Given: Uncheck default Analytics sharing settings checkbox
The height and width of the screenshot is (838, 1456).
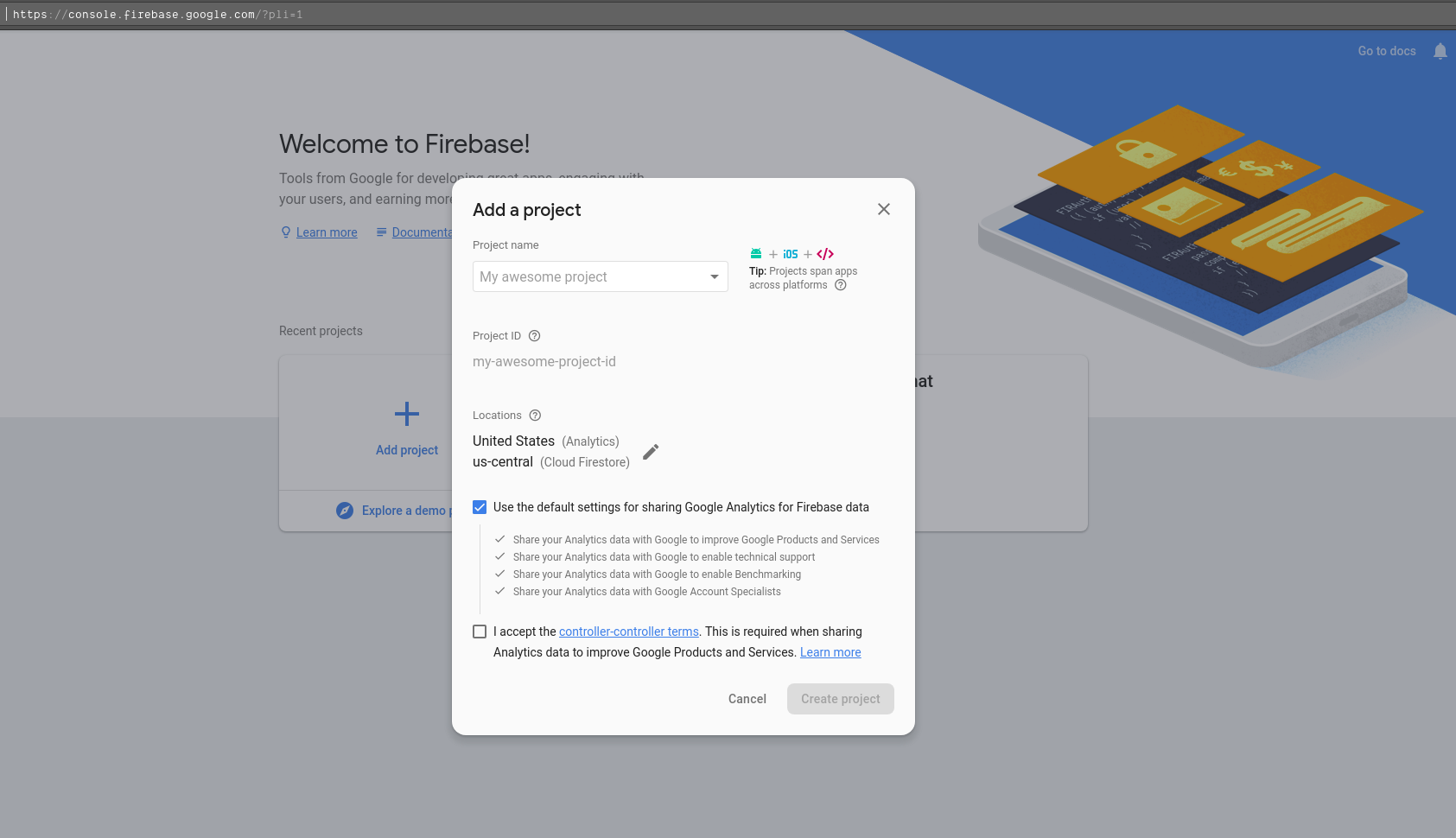Looking at the screenshot, I should (x=480, y=507).
